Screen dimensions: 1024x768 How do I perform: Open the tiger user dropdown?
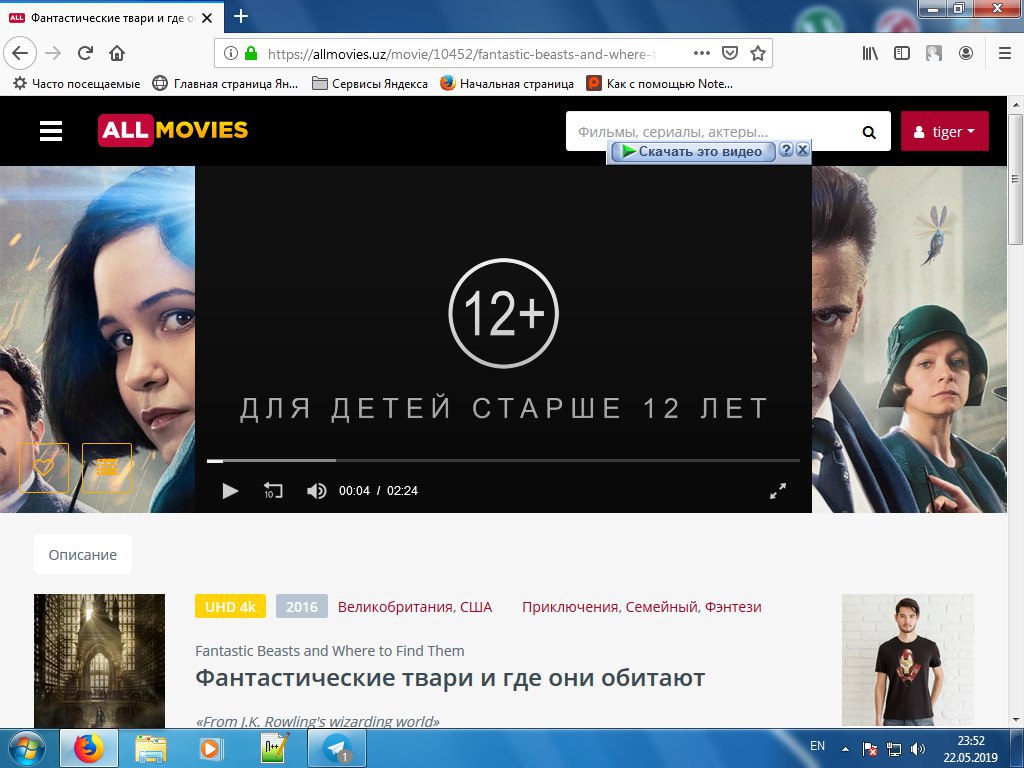pyautogui.click(x=944, y=131)
